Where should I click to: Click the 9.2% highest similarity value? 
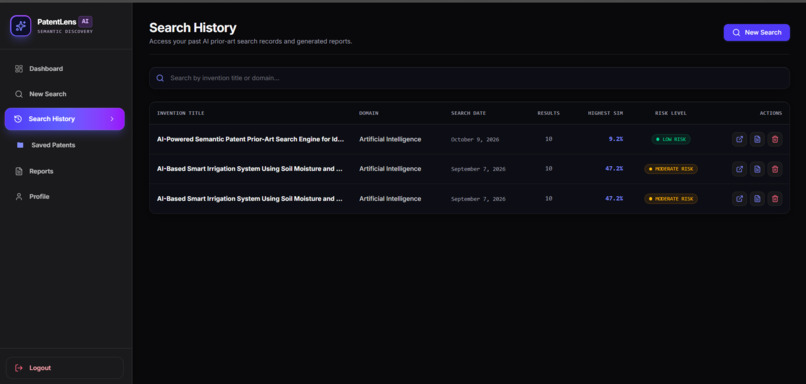click(x=616, y=139)
